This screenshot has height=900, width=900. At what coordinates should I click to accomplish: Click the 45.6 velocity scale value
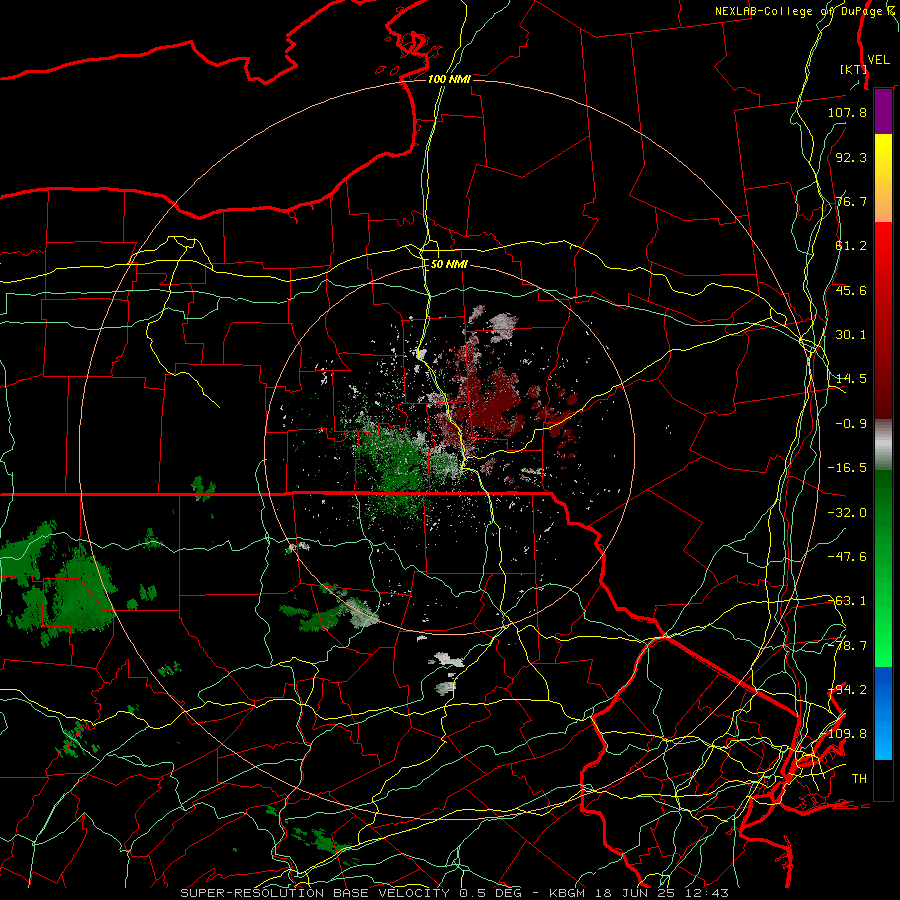(851, 290)
